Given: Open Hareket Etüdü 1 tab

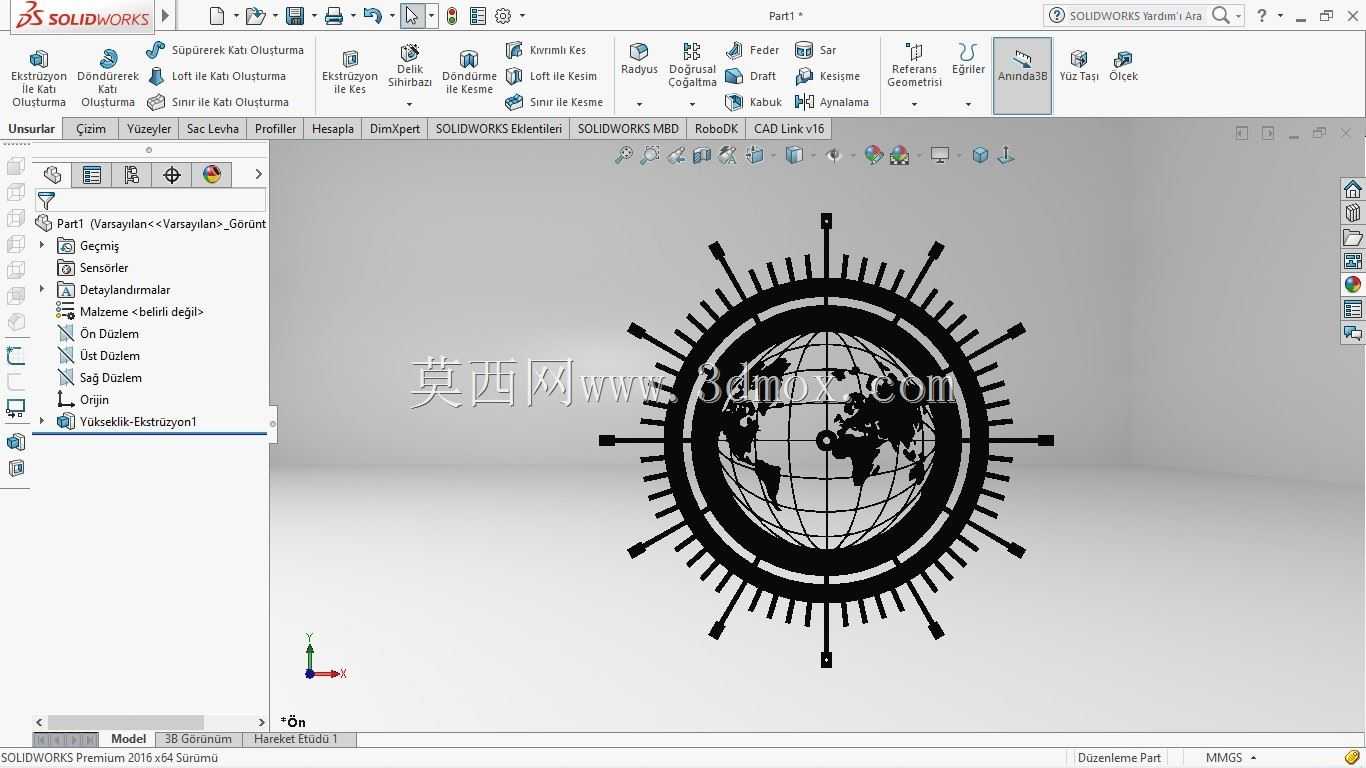Looking at the screenshot, I should [296, 739].
